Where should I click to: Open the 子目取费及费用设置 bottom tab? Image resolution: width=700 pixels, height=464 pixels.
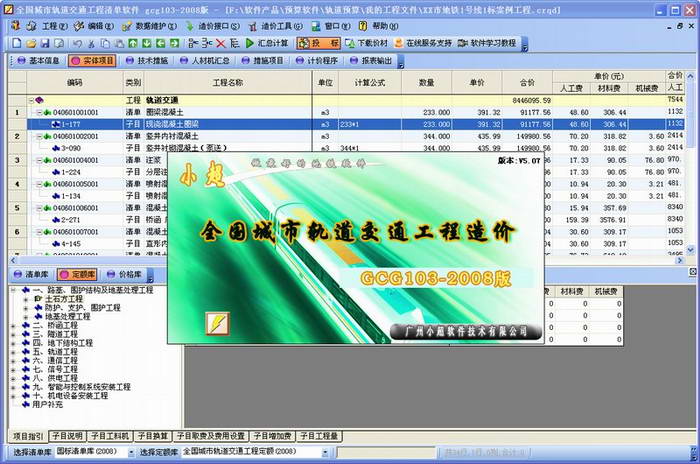point(210,436)
